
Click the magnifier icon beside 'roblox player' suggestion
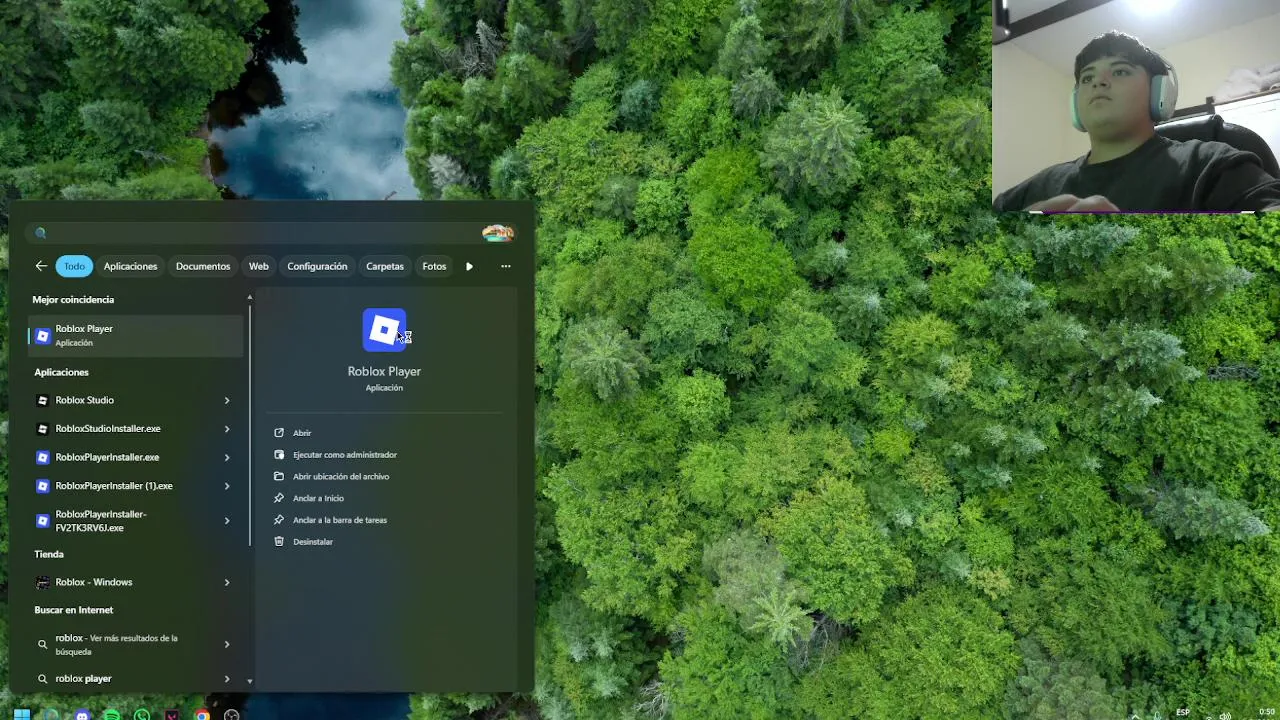(x=42, y=679)
